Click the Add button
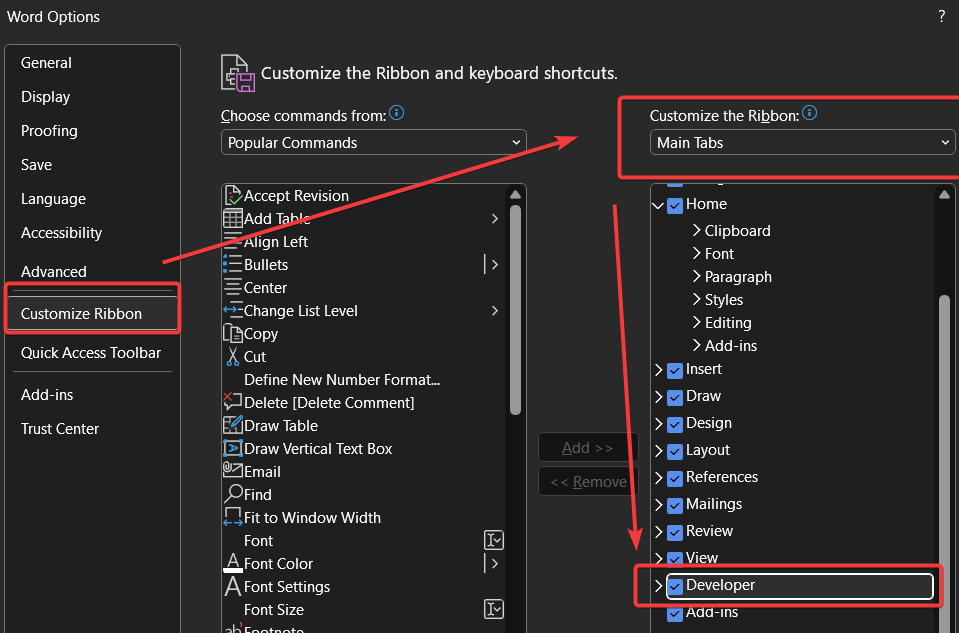This screenshot has height=633, width=959. pyautogui.click(x=587, y=447)
